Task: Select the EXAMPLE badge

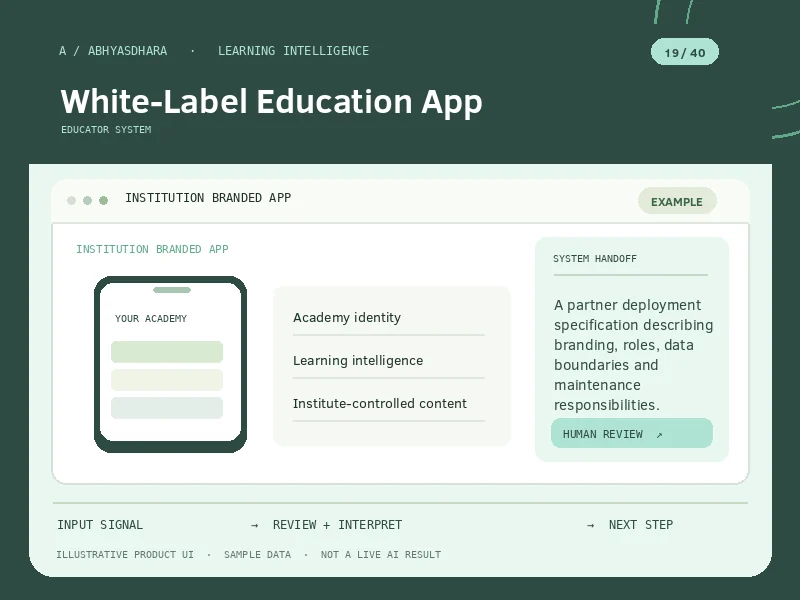Action: click(x=677, y=201)
